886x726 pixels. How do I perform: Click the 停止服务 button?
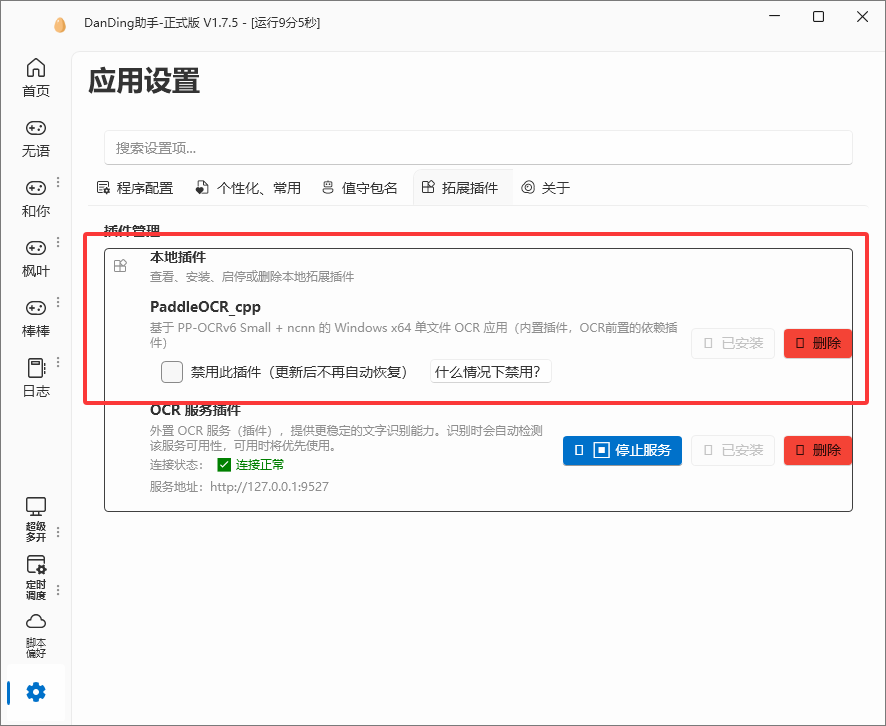(x=622, y=450)
